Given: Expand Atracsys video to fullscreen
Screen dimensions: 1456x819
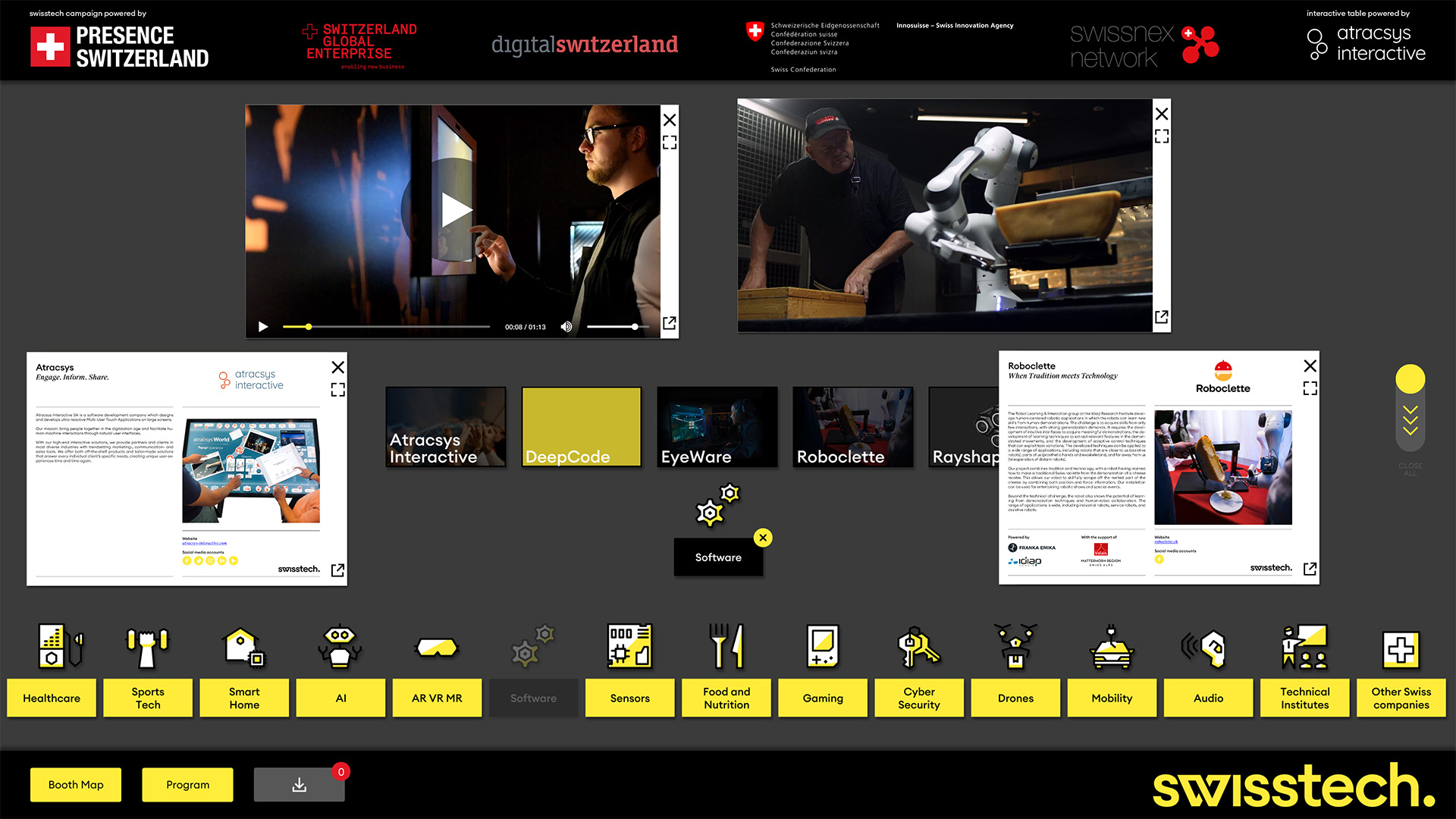Looking at the screenshot, I should pyautogui.click(x=670, y=143).
